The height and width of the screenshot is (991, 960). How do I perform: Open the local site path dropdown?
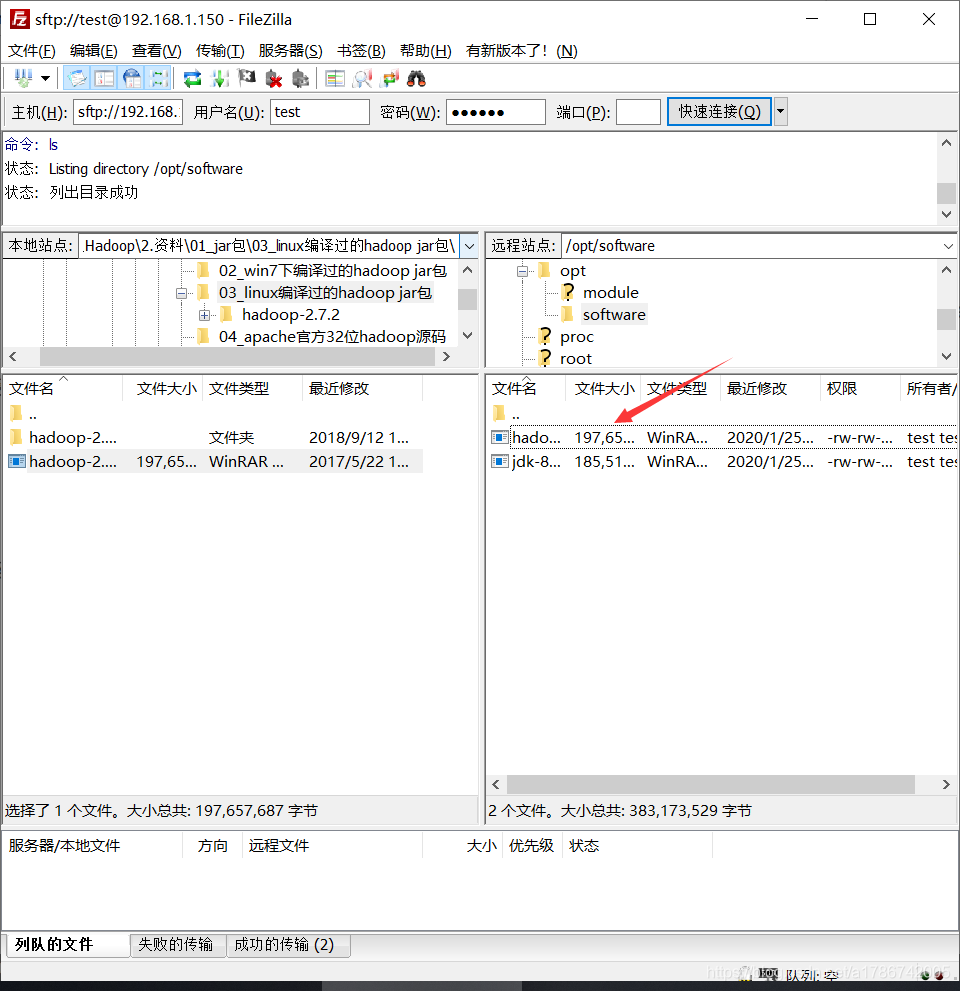pos(469,246)
